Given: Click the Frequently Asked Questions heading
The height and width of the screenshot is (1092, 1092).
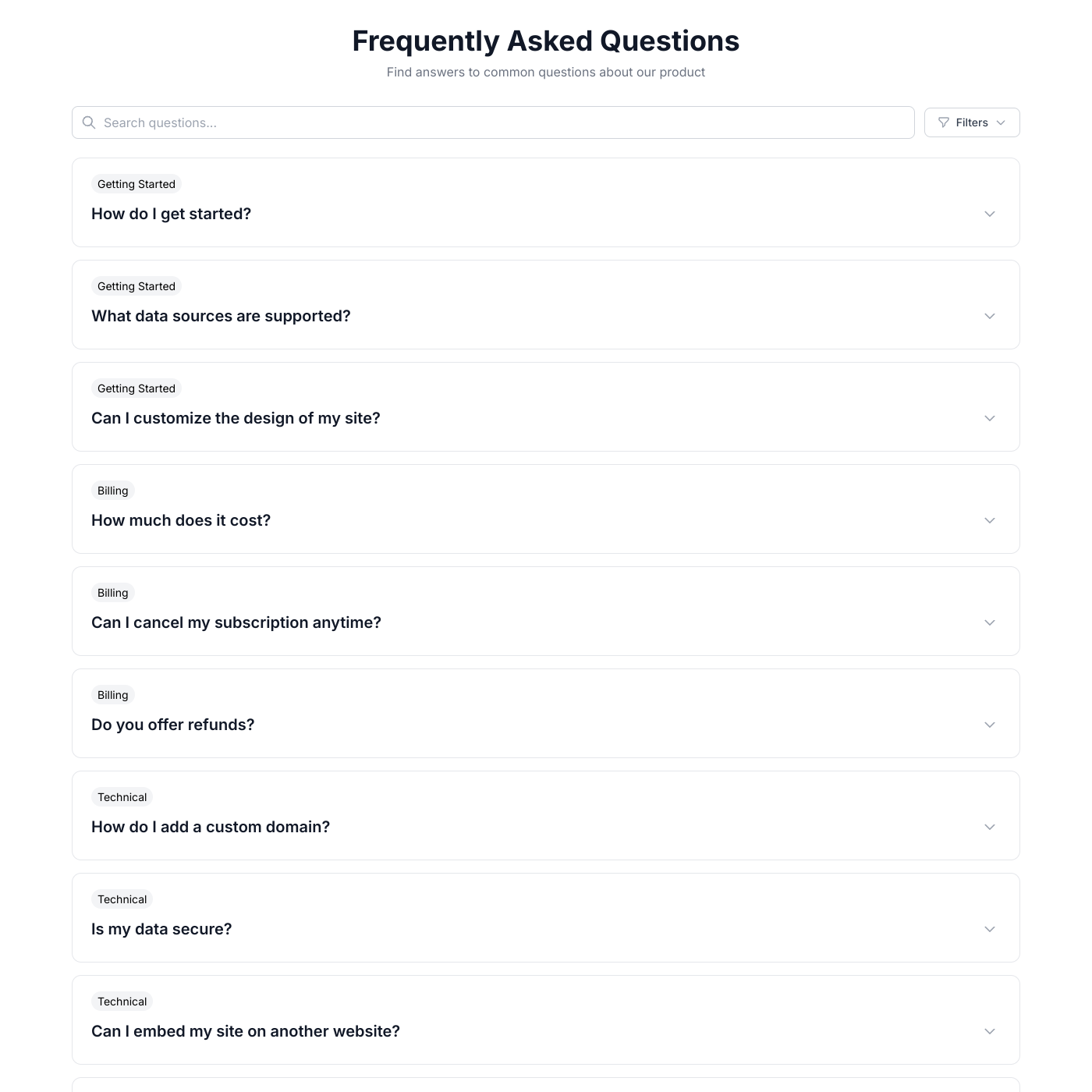Looking at the screenshot, I should tap(546, 41).
